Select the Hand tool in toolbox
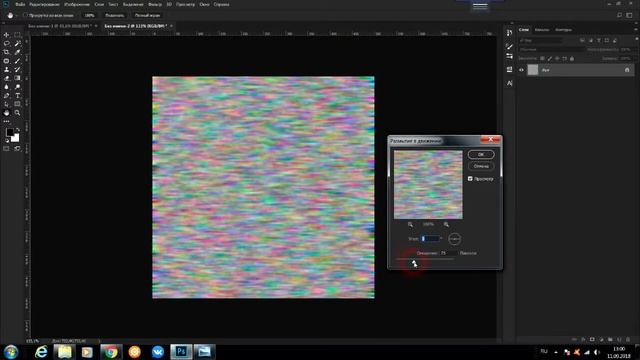Image resolution: width=640 pixels, height=360 pixels. point(7,113)
